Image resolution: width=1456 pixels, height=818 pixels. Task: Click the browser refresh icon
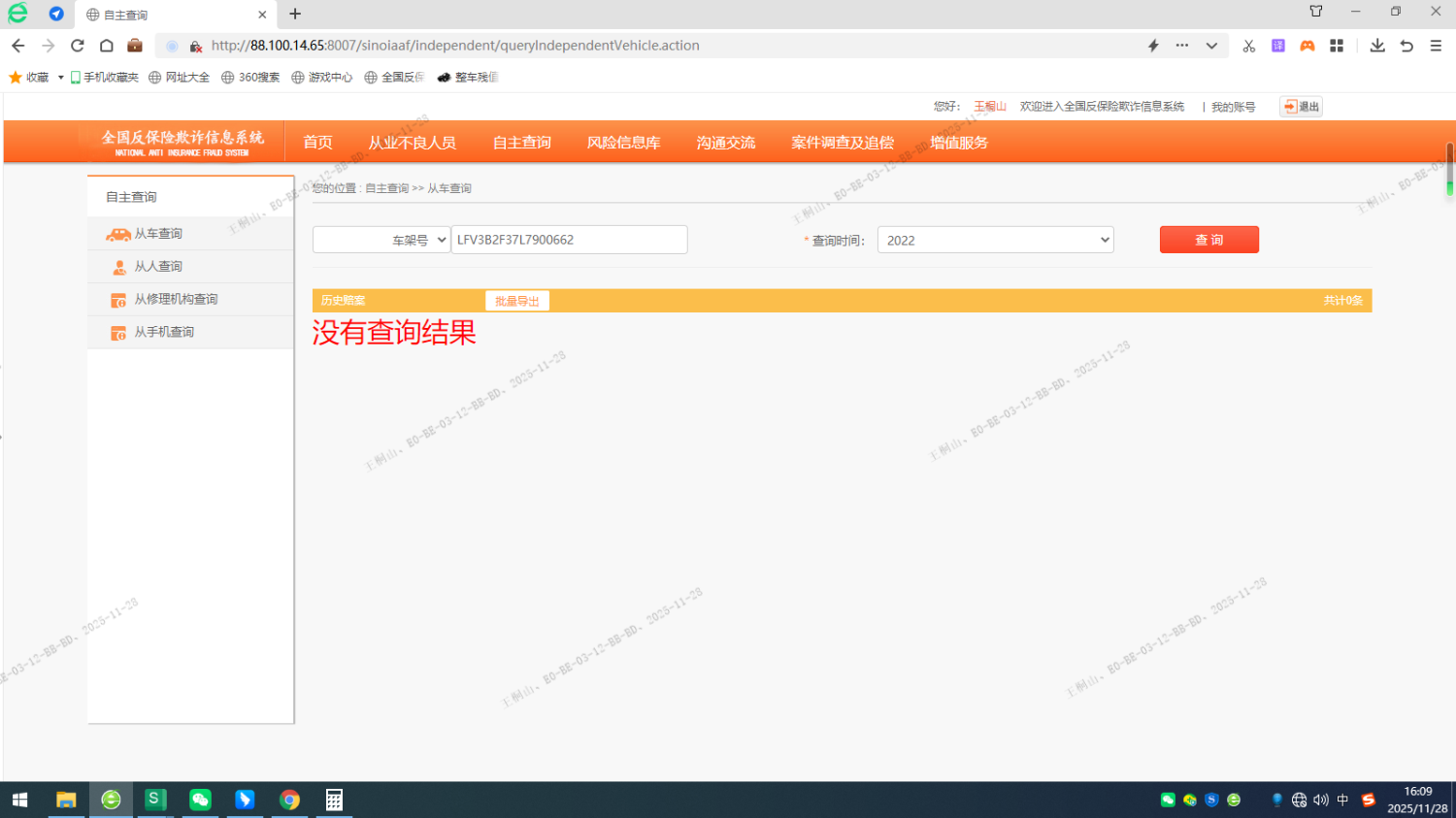click(78, 46)
